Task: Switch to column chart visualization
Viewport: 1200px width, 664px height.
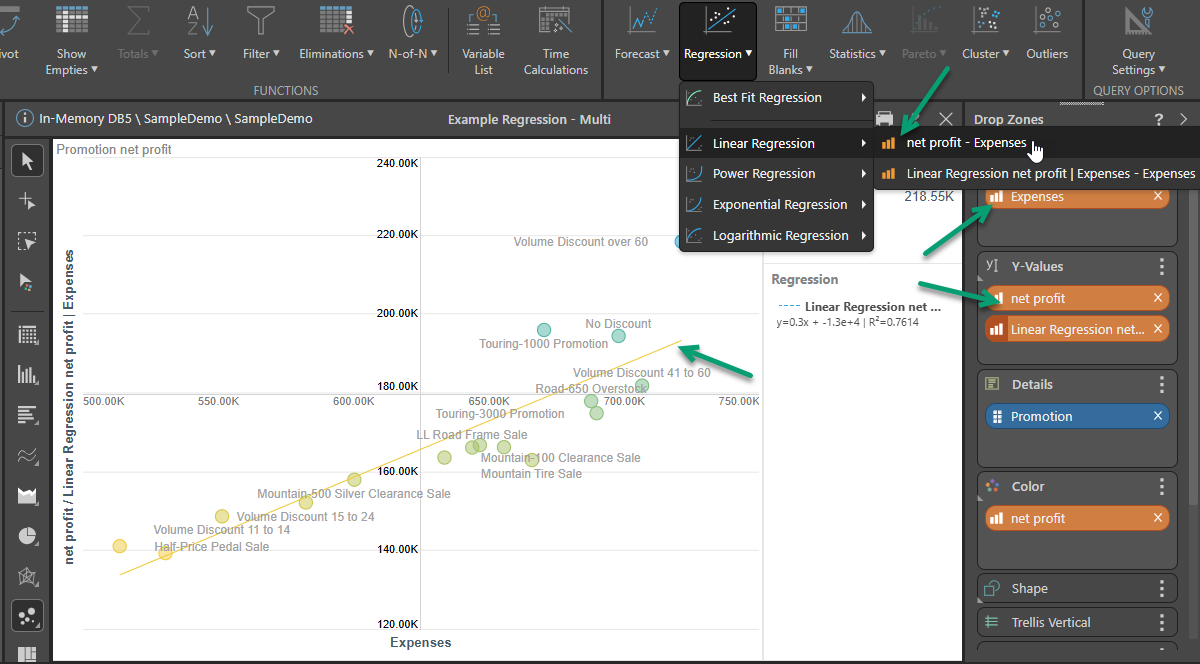Action: [x=27, y=375]
